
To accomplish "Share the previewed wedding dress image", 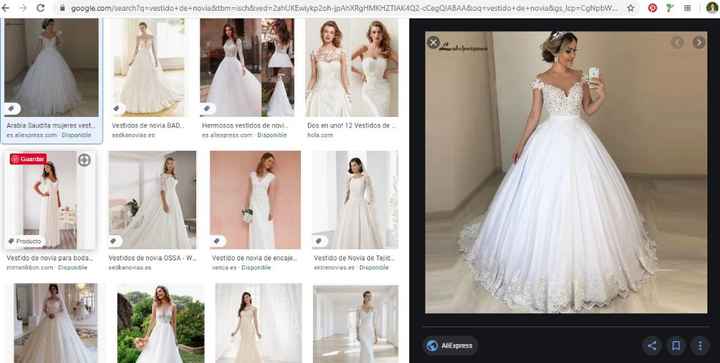I will point(652,345).
